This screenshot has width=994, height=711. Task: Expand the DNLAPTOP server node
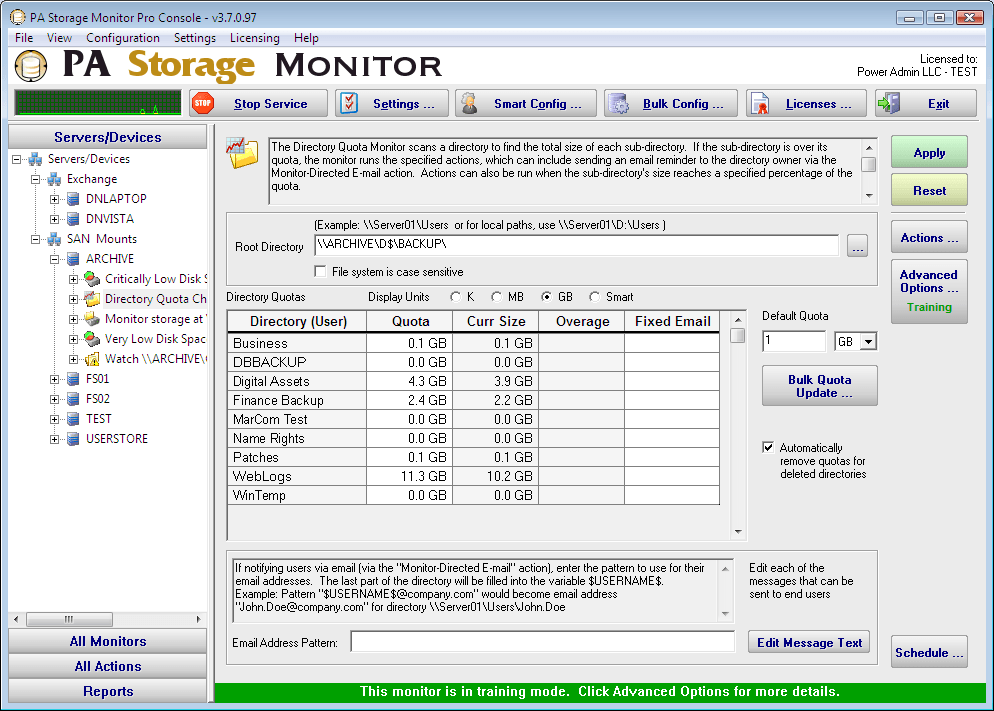tap(55, 200)
